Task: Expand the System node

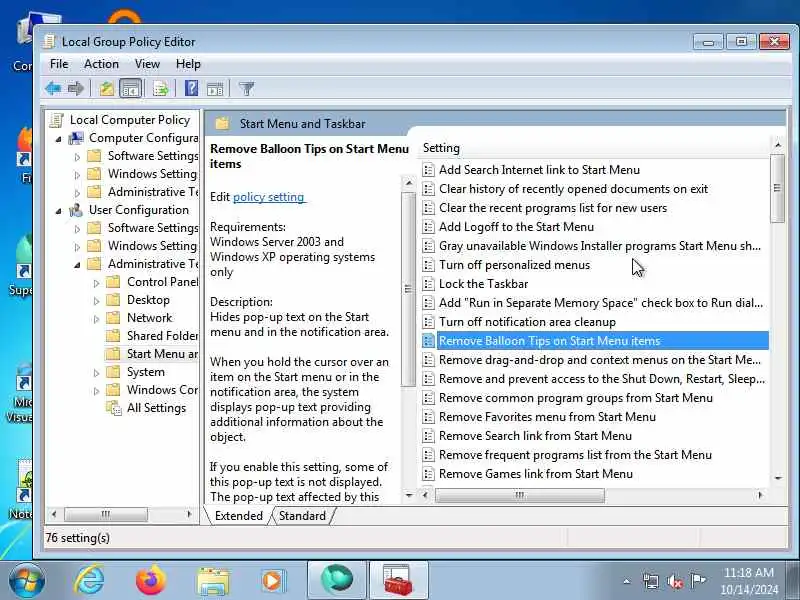Action: 96,373
